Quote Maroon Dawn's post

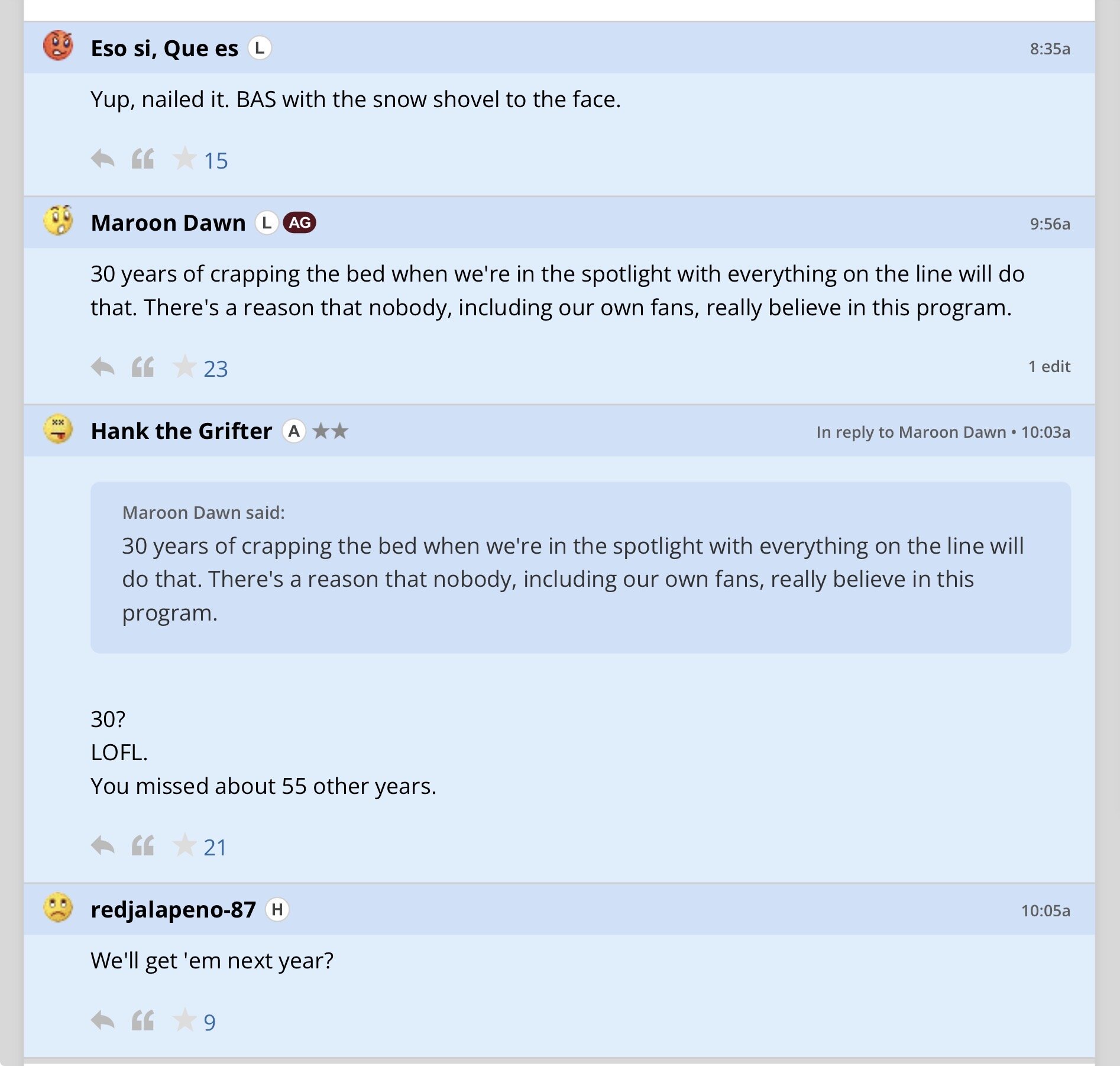coord(143,367)
